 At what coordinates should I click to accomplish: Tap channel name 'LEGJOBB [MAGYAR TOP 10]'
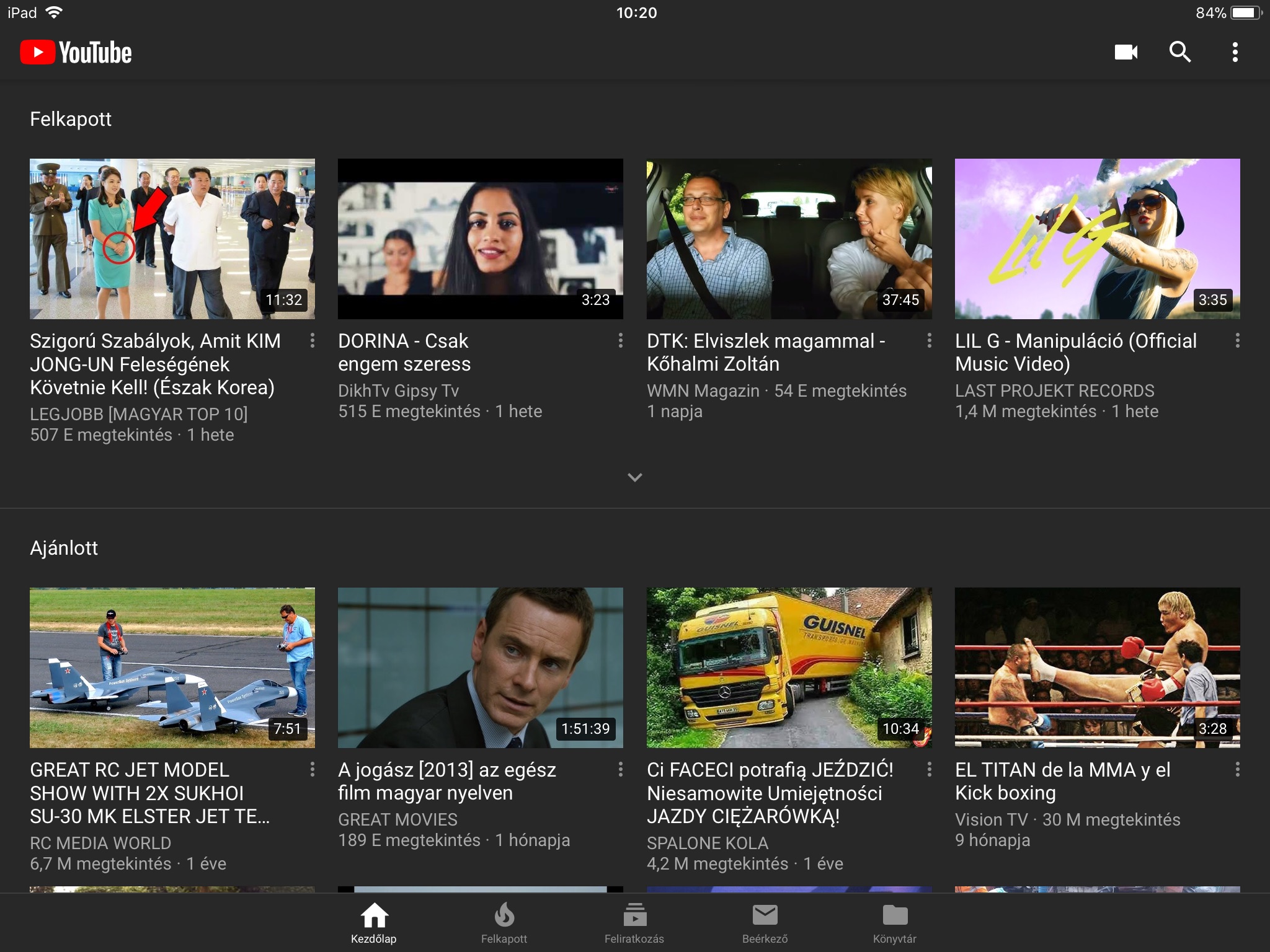(x=139, y=414)
